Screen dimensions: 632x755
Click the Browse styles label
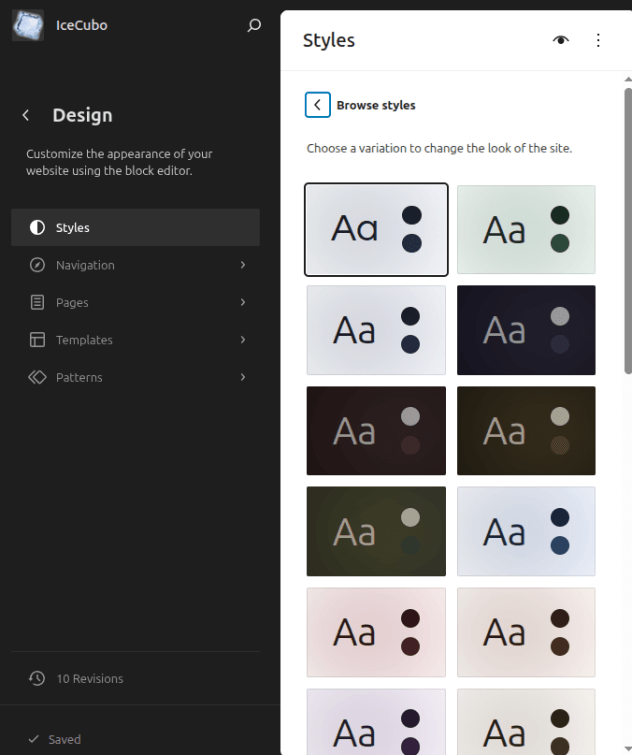(376, 105)
